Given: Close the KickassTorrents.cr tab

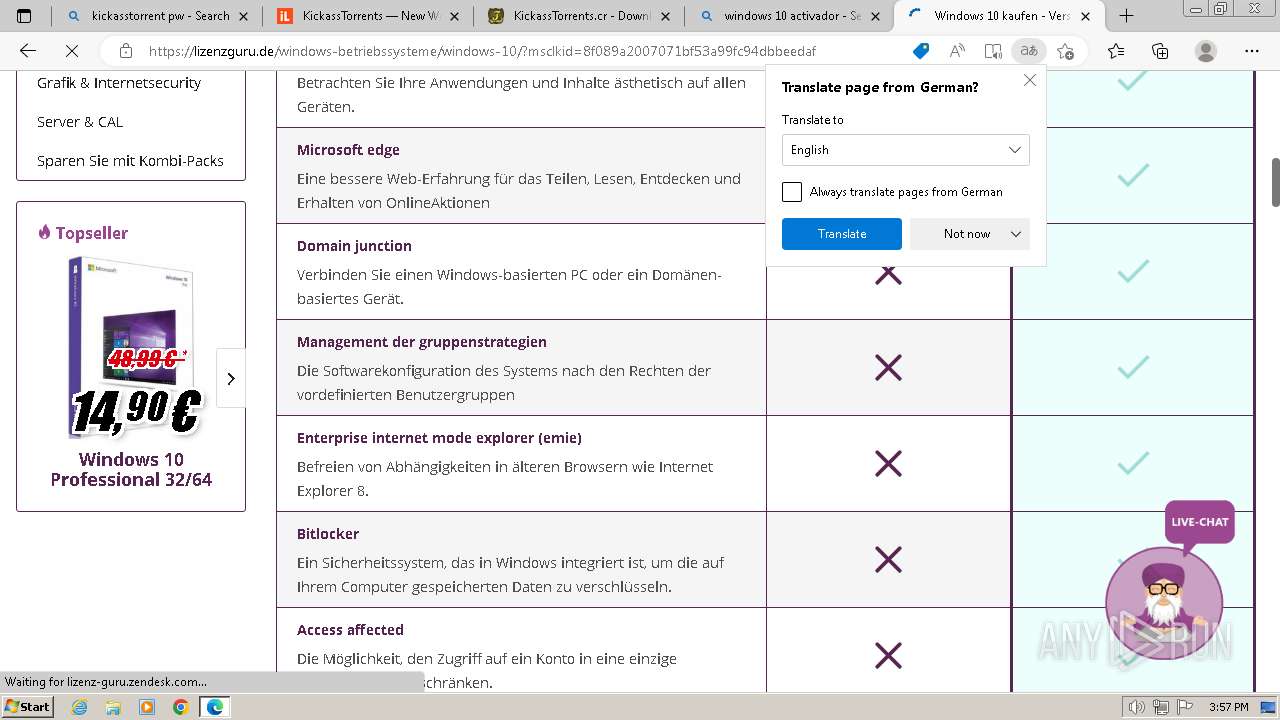Looking at the screenshot, I should click(665, 16).
